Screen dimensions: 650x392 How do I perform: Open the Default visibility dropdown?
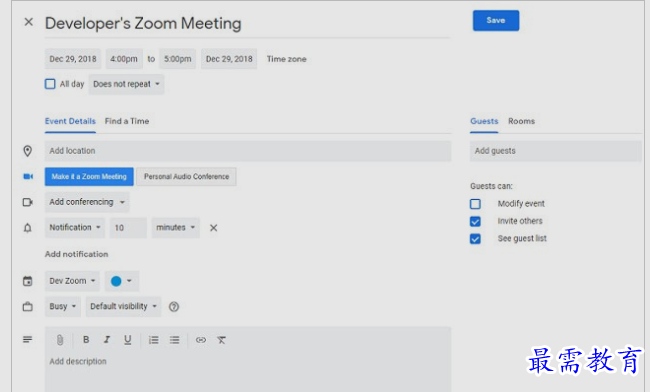click(x=124, y=307)
